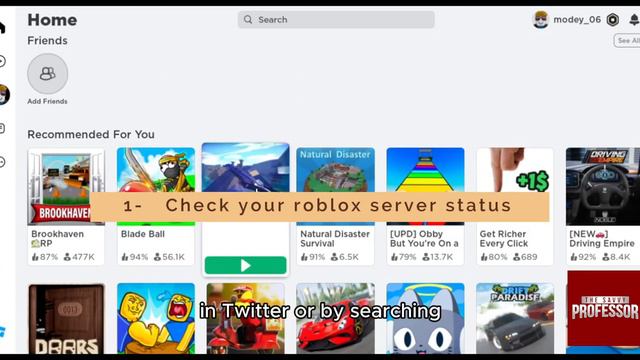
Task: Open the Robux hexagon icon
Action: tap(613, 20)
